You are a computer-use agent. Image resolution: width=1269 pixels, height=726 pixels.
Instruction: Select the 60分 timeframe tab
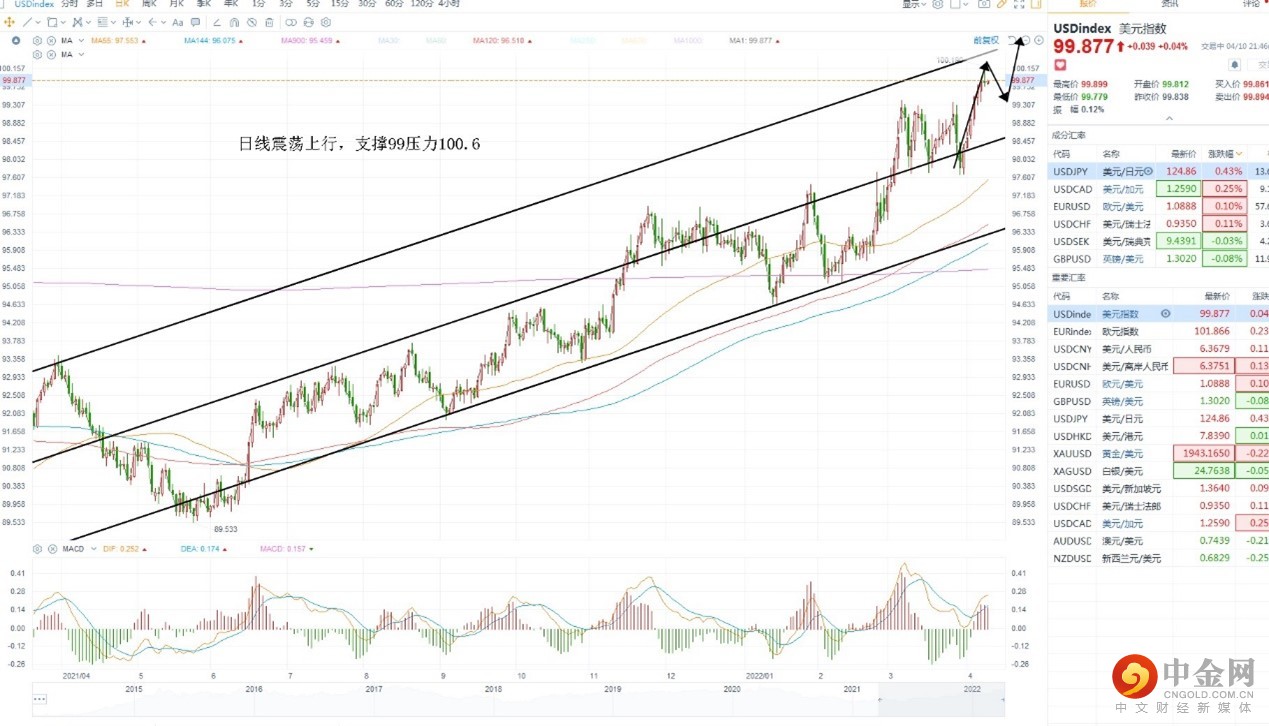tap(394, 4)
